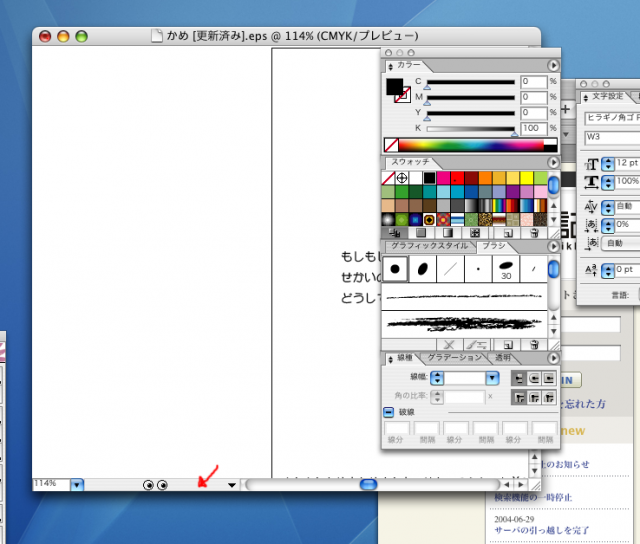
Task: Click the None color box in Color panel
Action: pos(392,145)
